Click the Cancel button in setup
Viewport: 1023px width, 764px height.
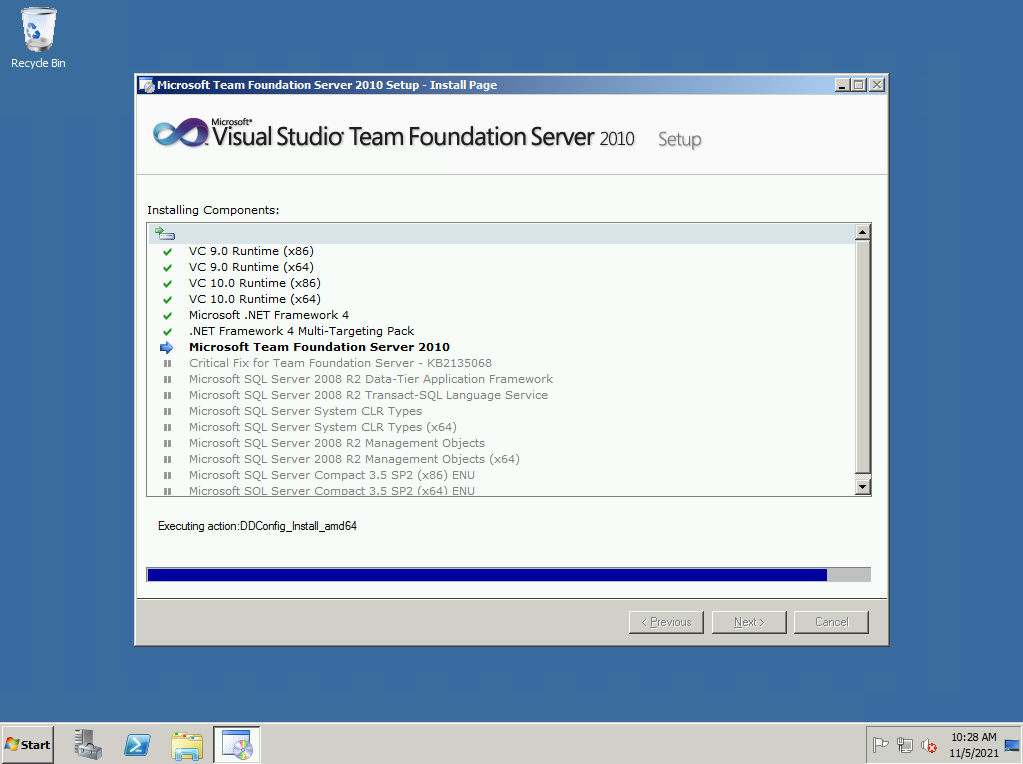831,622
